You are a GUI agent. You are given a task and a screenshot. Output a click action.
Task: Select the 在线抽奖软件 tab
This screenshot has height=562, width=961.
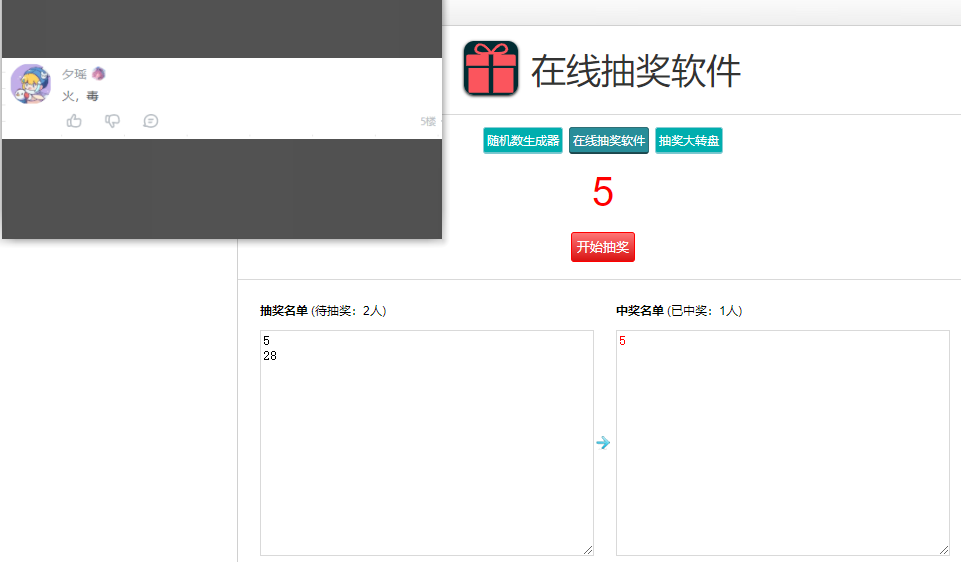point(609,141)
